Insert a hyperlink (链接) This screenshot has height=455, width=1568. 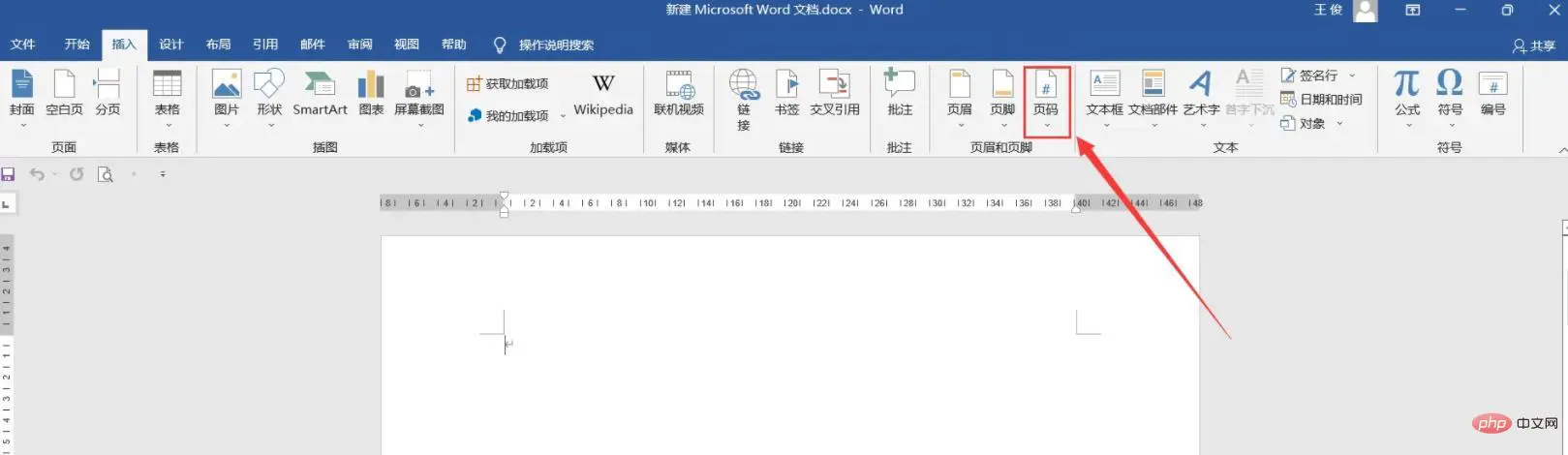click(744, 100)
